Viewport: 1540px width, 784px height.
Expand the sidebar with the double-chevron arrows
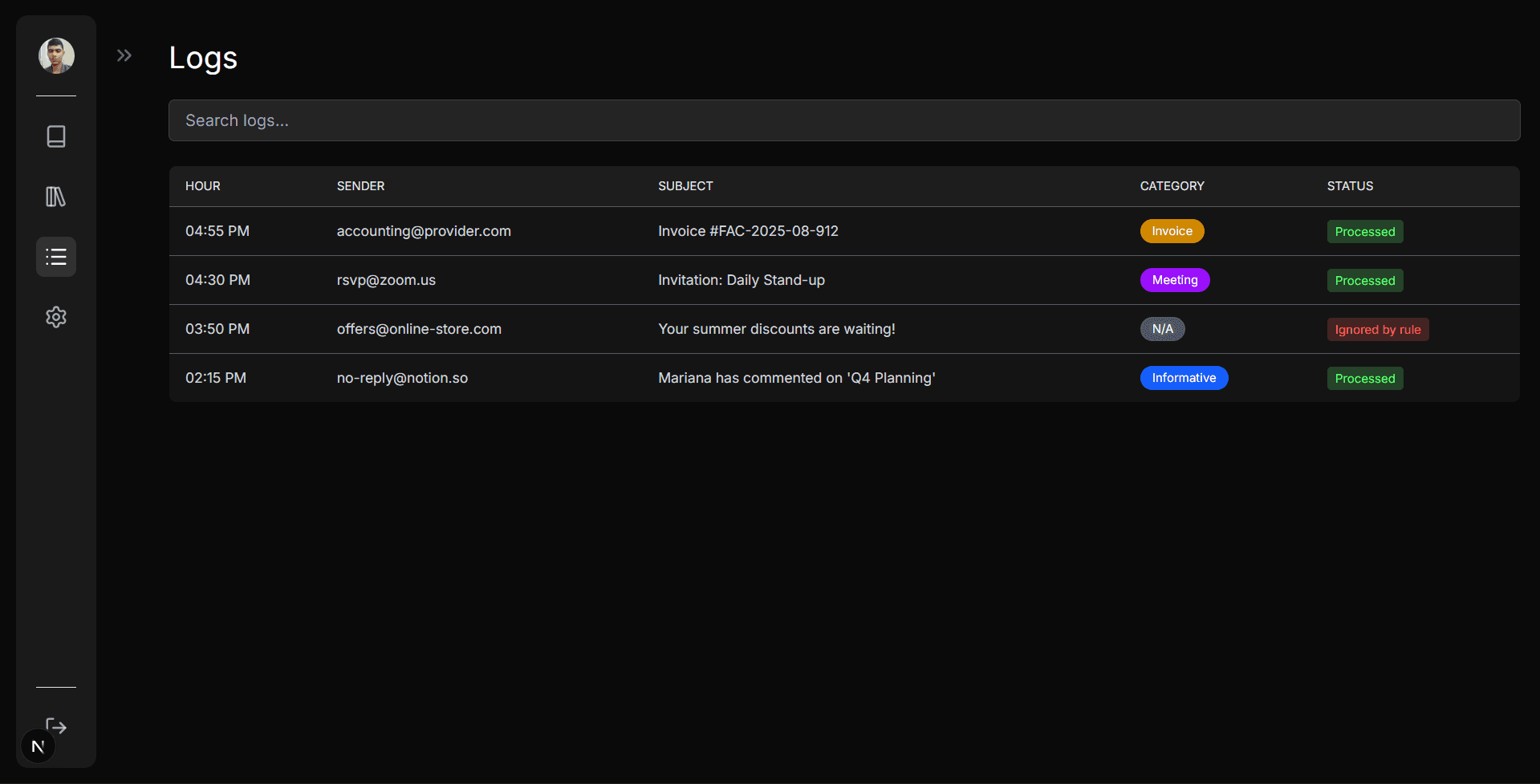tap(124, 55)
